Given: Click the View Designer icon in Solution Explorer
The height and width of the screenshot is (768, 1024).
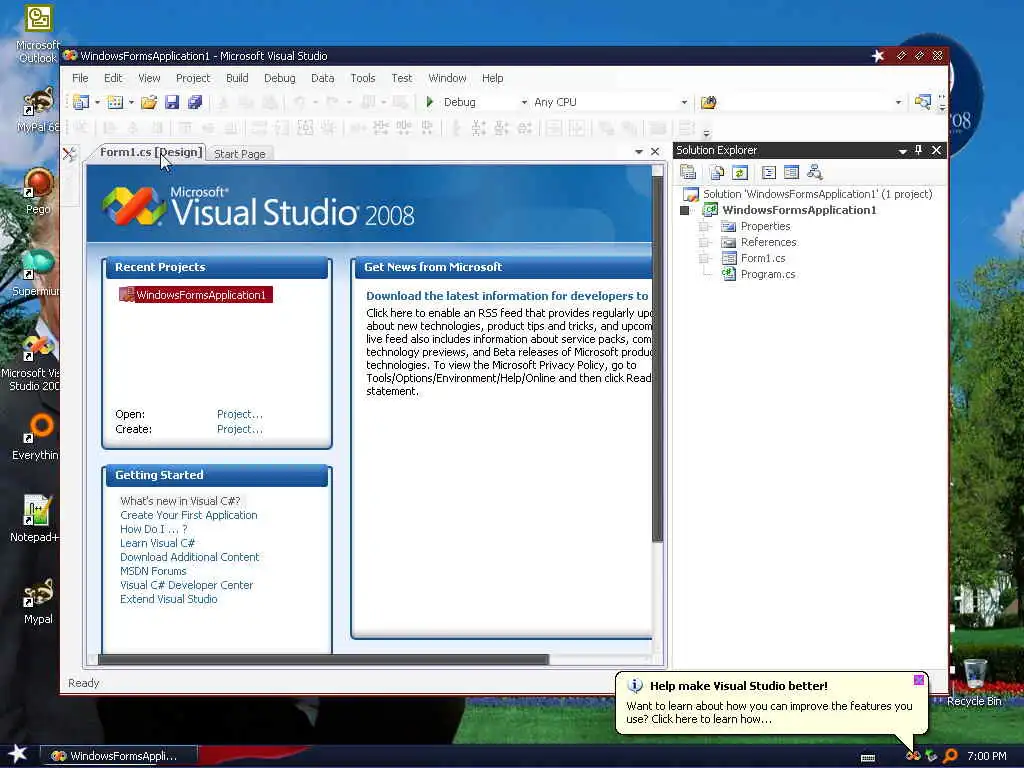Looking at the screenshot, I should coord(792,172).
